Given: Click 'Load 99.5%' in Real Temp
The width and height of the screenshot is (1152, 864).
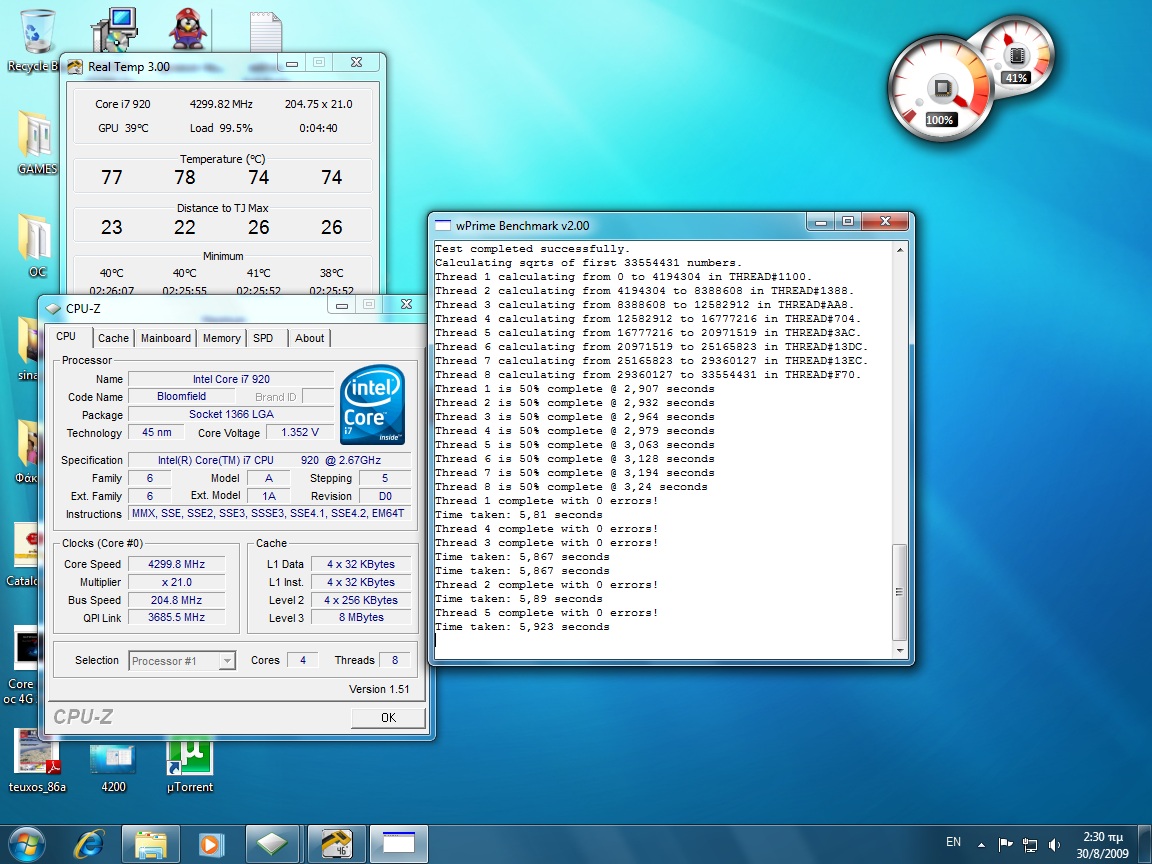Looking at the screenshot, I should click(221, 128).
